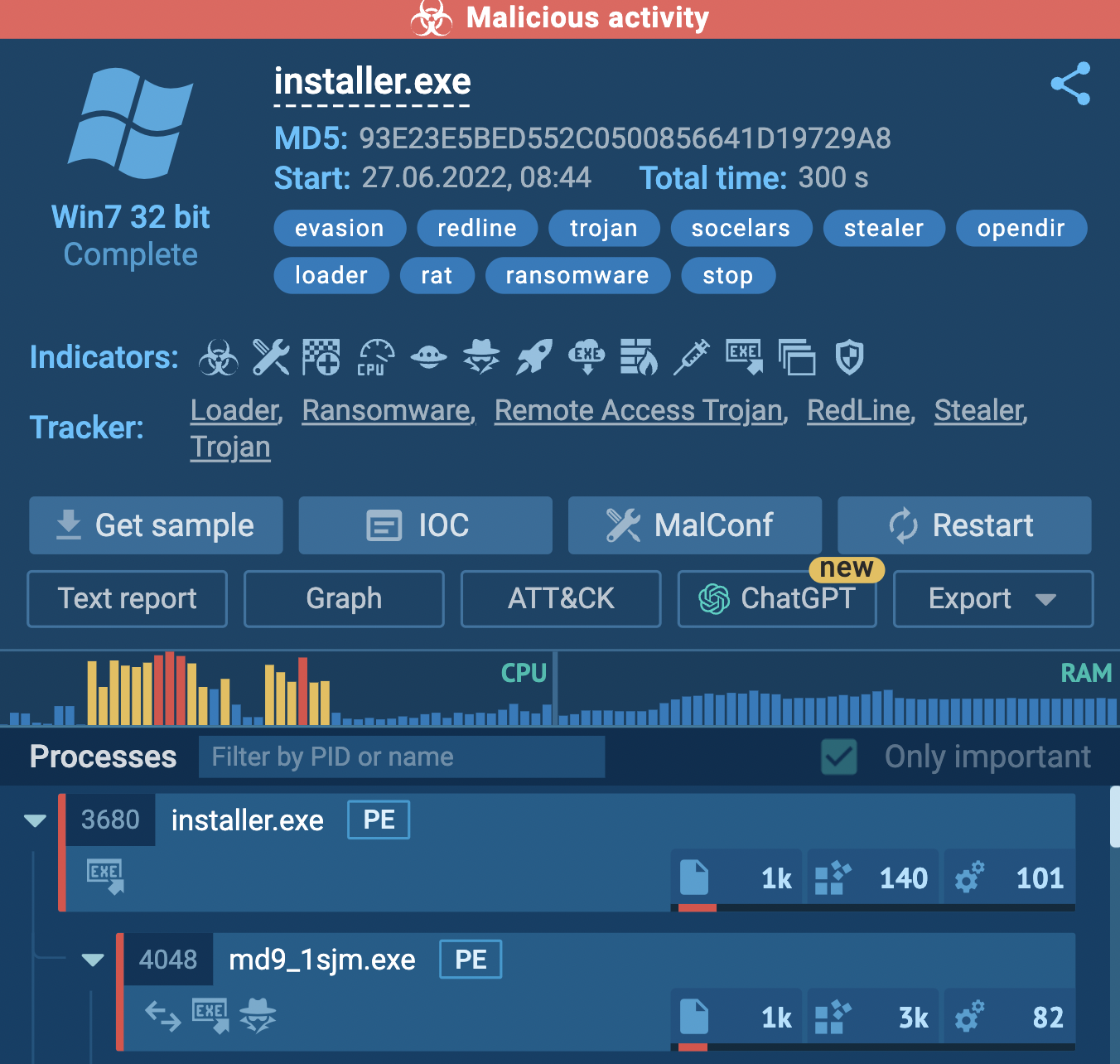Open the Export dropdown menu
This screenshot has width=1120, height=1064.
992,598
